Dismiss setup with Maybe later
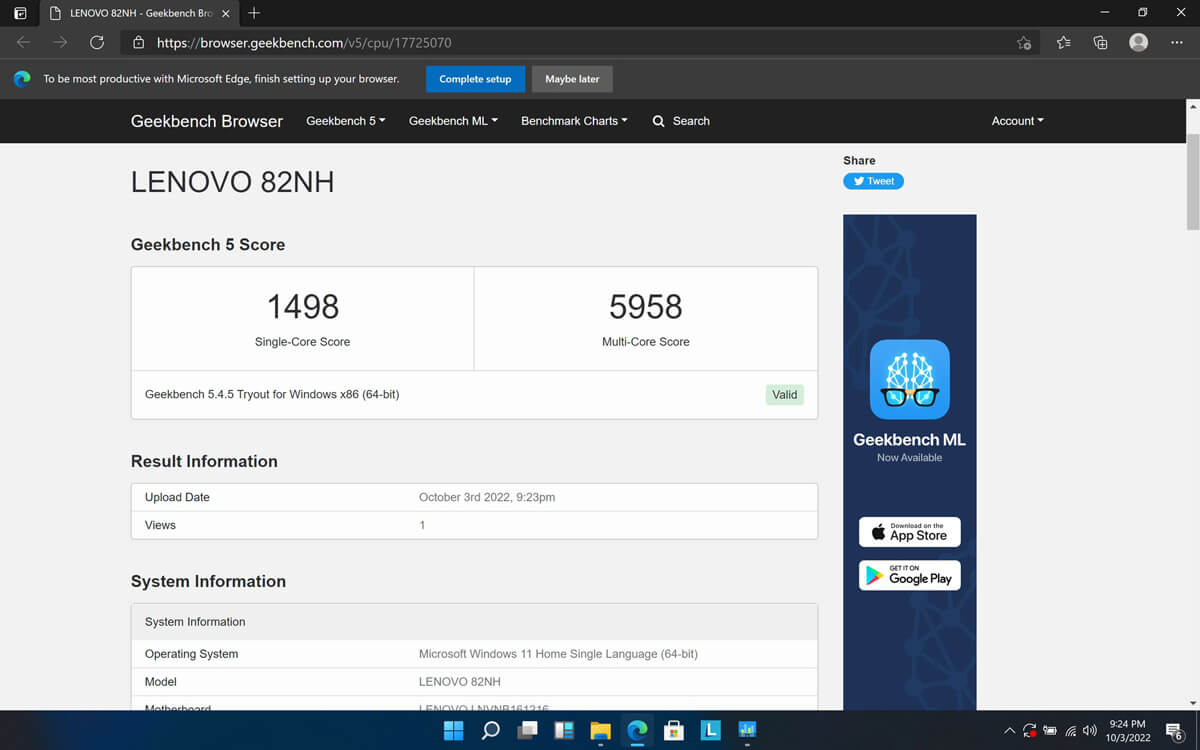Screen dimensions: 1200x750 (572, 79)
